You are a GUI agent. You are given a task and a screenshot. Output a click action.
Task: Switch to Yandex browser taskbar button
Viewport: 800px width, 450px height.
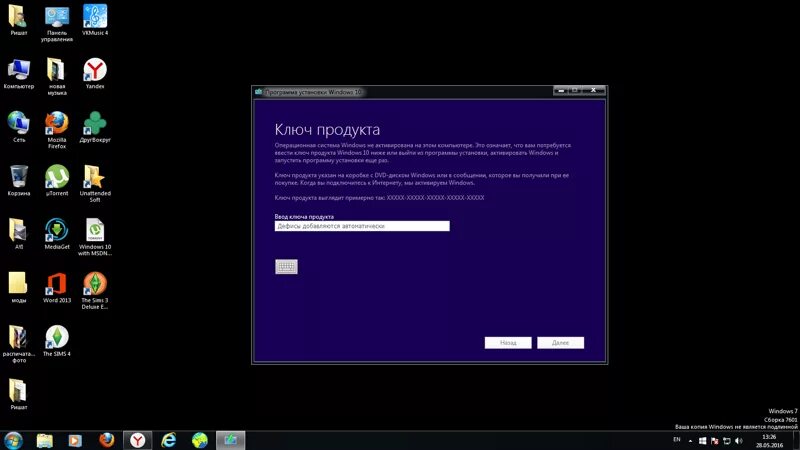(x=137, y=440)
